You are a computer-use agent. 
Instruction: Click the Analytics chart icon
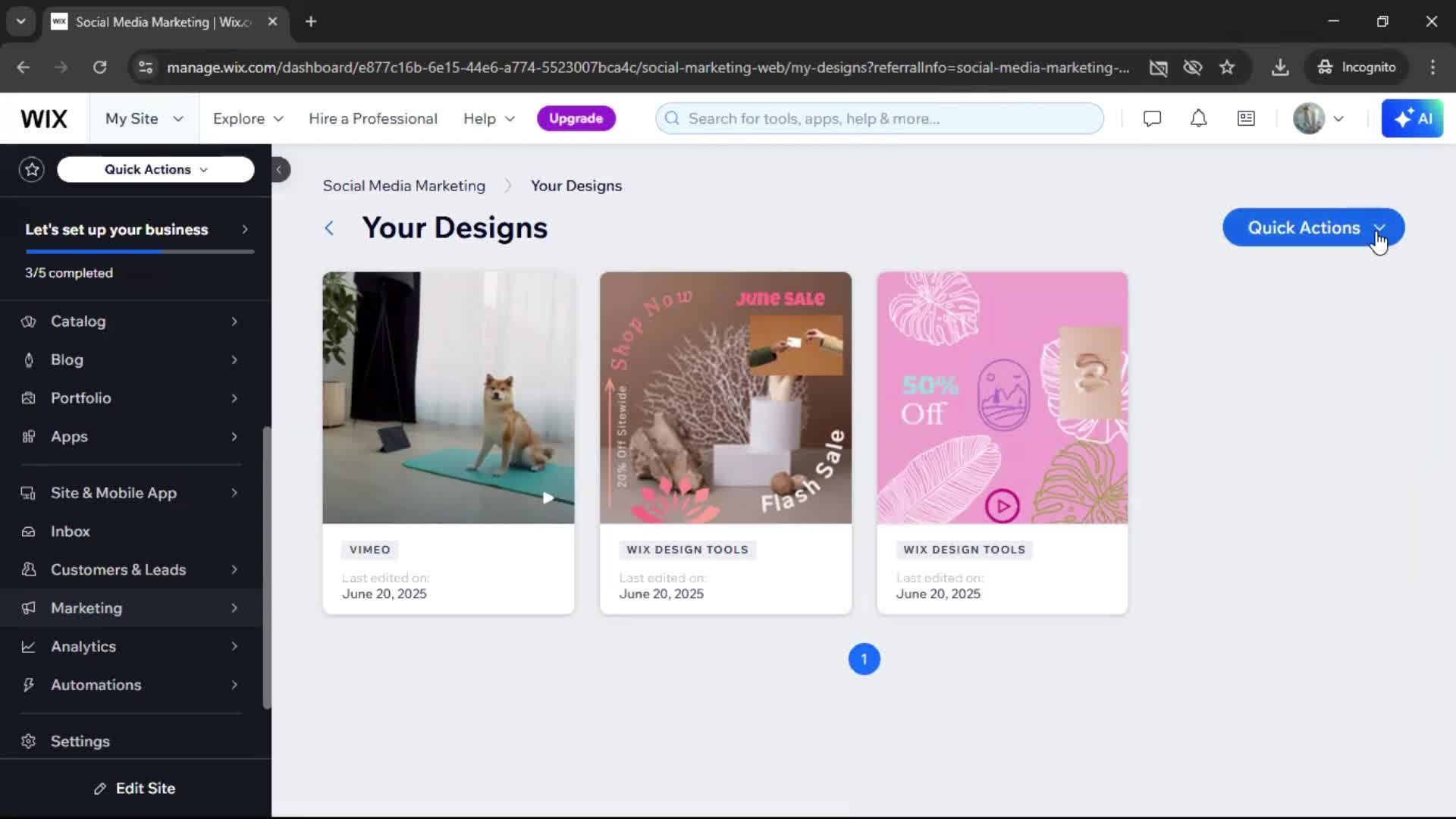(29, 647)
